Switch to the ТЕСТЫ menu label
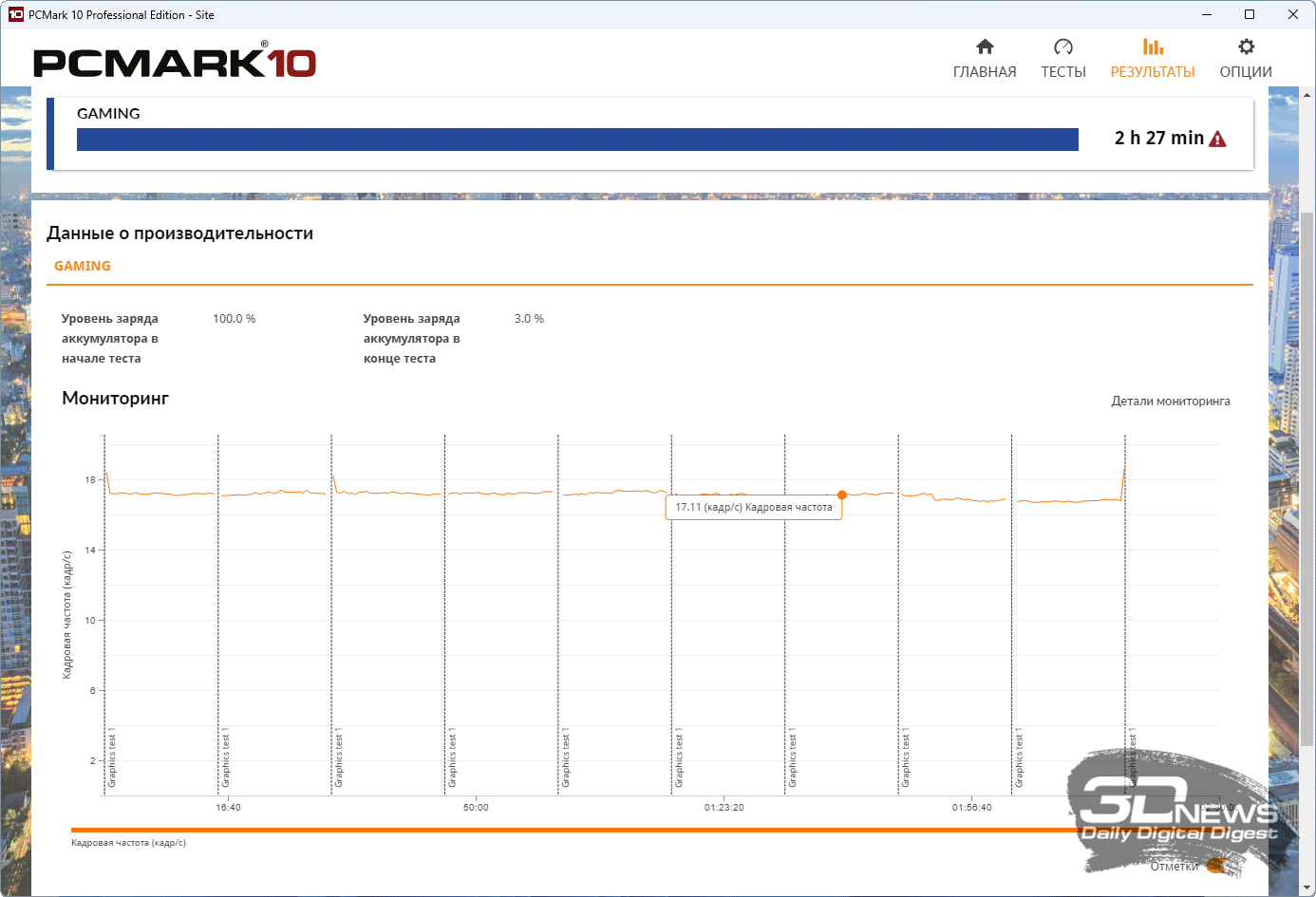Viewport: 1316px width, 897px height. 1062,72
